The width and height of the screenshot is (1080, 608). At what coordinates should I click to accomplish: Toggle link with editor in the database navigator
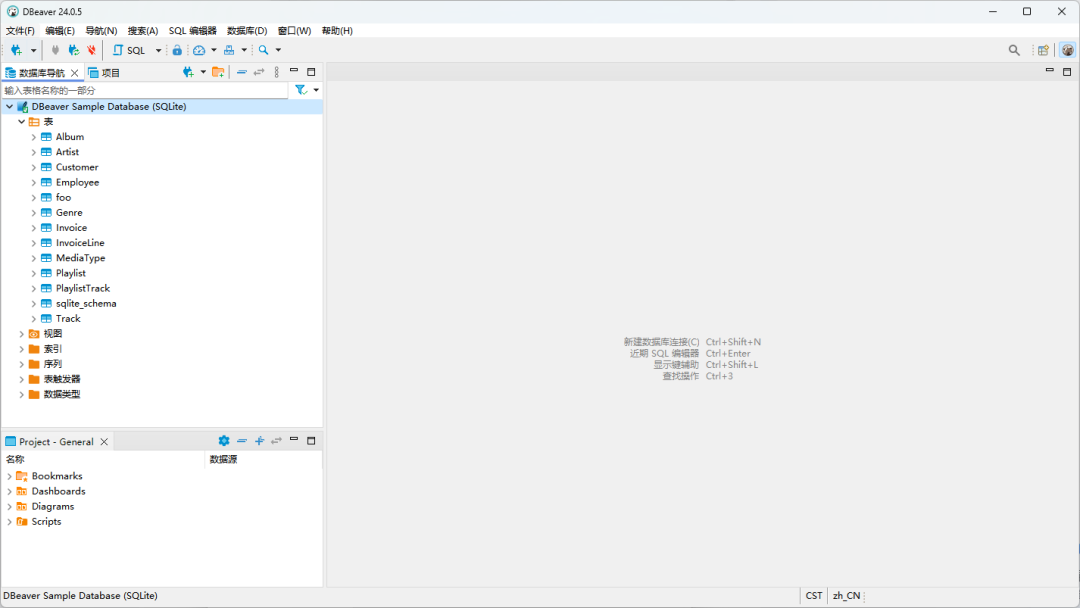[259, 72]
